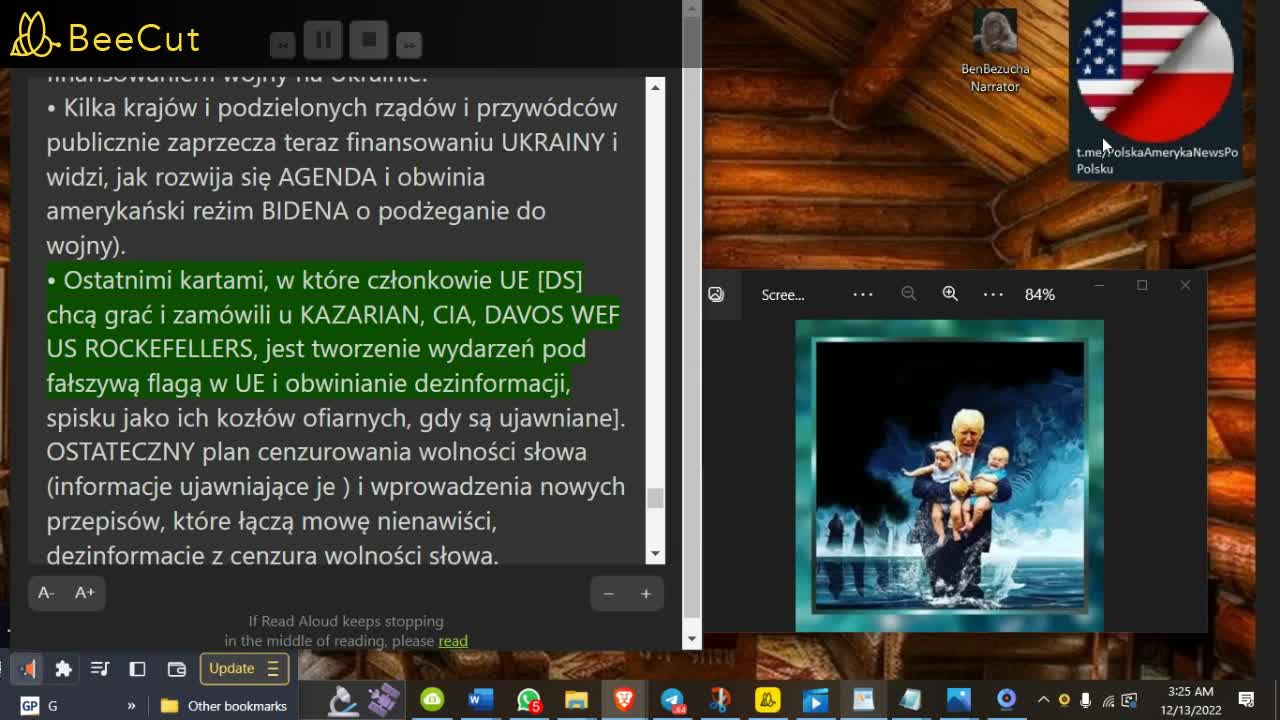This screenshot has height=720, width=1280.
Task: Stop the Read Aloud playback
Action: coord(369,40)
